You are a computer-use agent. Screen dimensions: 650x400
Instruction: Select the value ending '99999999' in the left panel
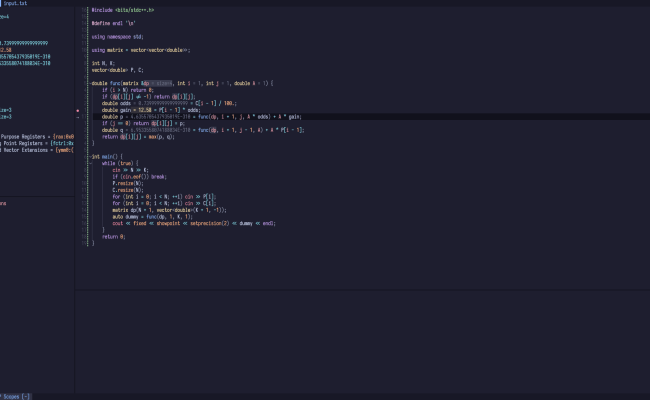coord(24,43)
